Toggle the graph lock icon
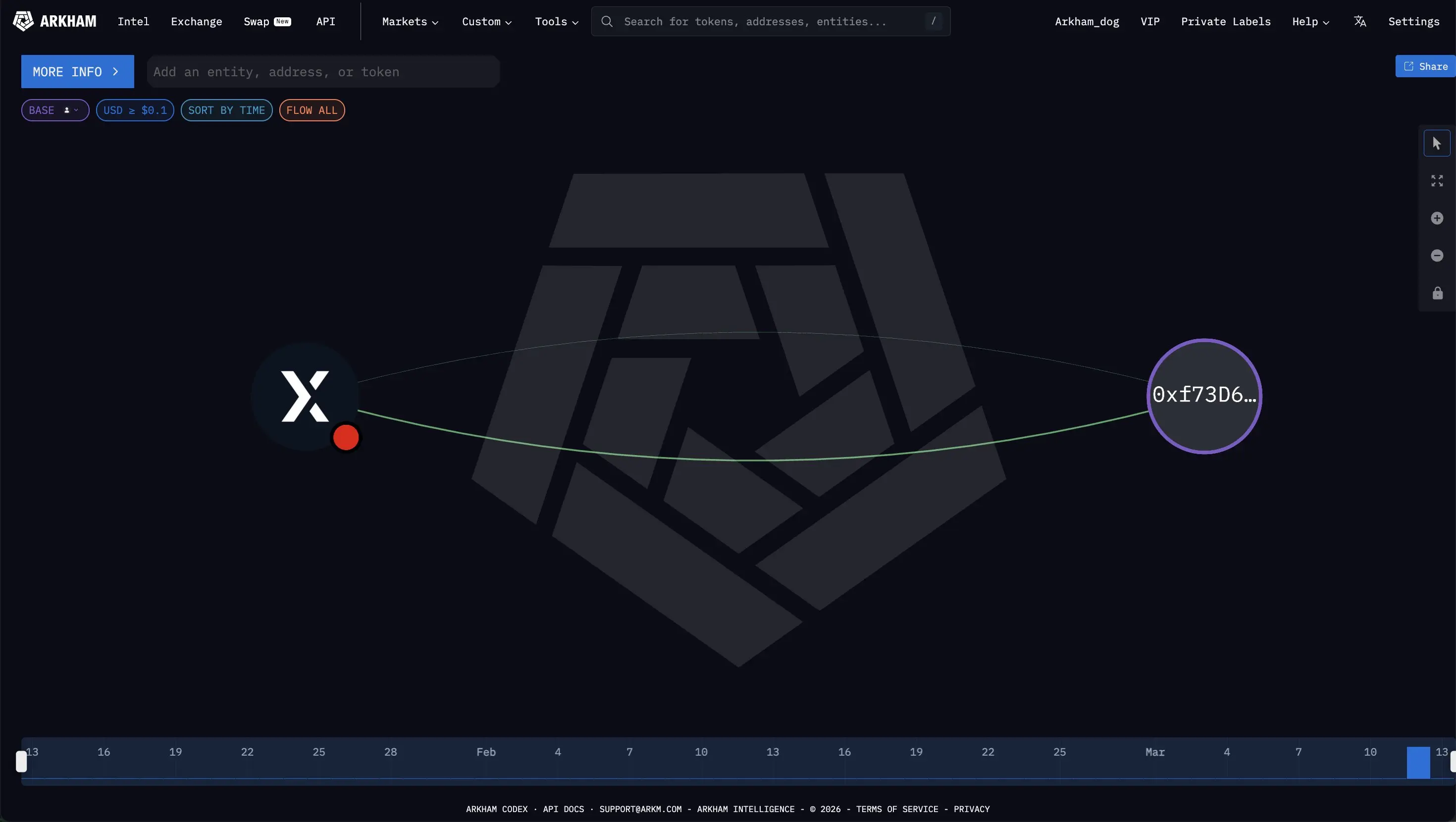Screen dimensions: 1456x822 click(1436, 294)
